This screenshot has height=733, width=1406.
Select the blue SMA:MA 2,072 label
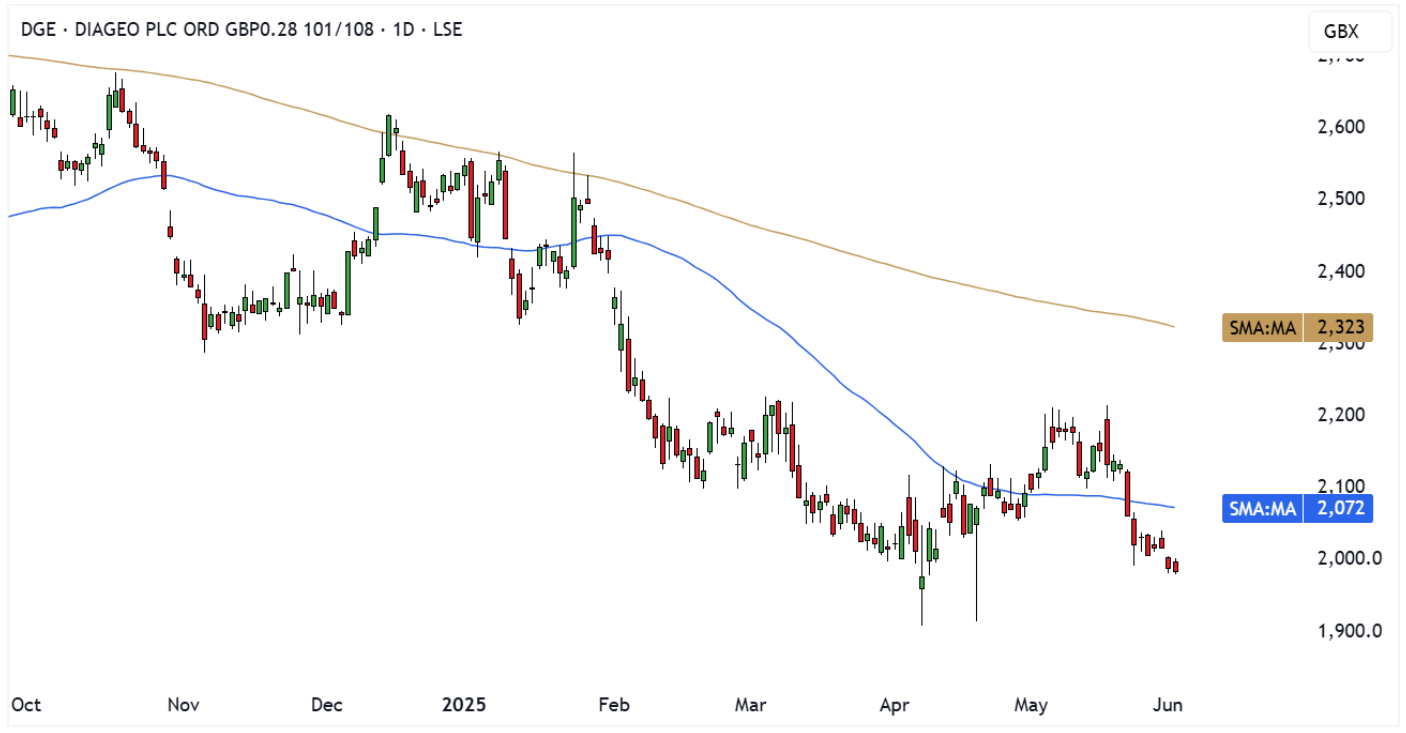[x=1297, y=509]
